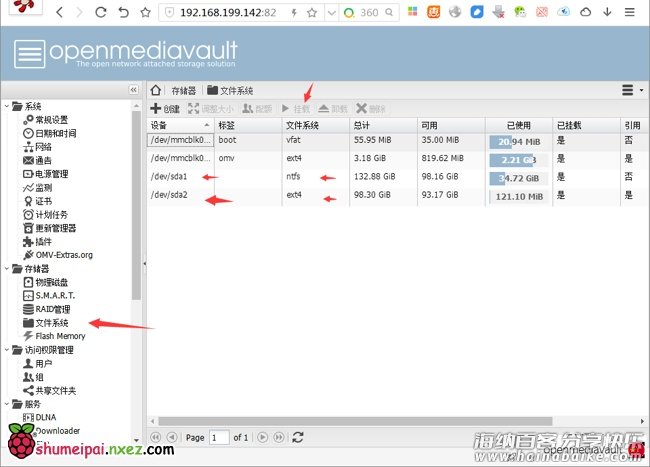Go to first page of grid
The height and width of the screenshot is (467, 650).
155,437
